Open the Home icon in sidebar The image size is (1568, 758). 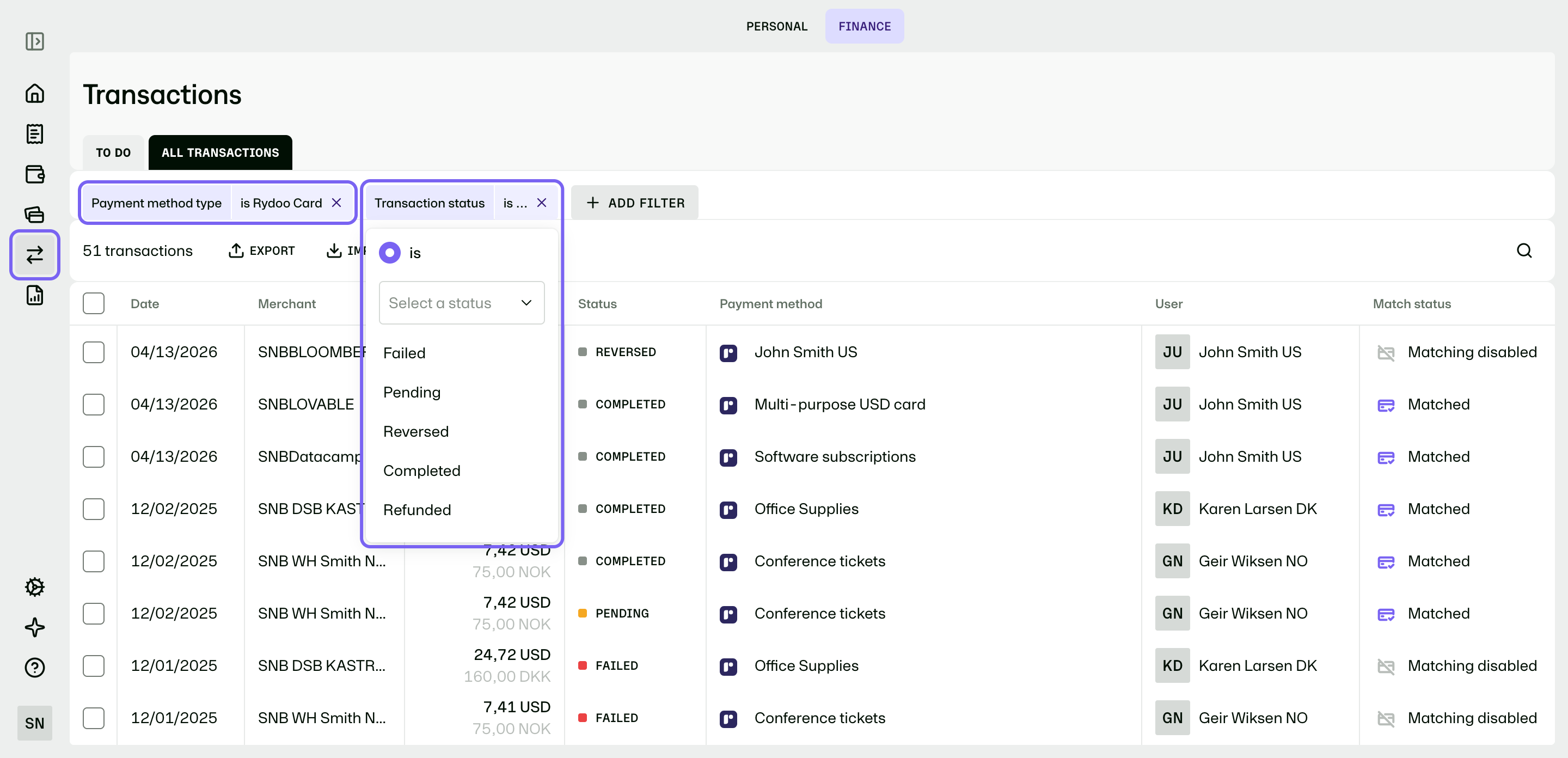(35, 93)
